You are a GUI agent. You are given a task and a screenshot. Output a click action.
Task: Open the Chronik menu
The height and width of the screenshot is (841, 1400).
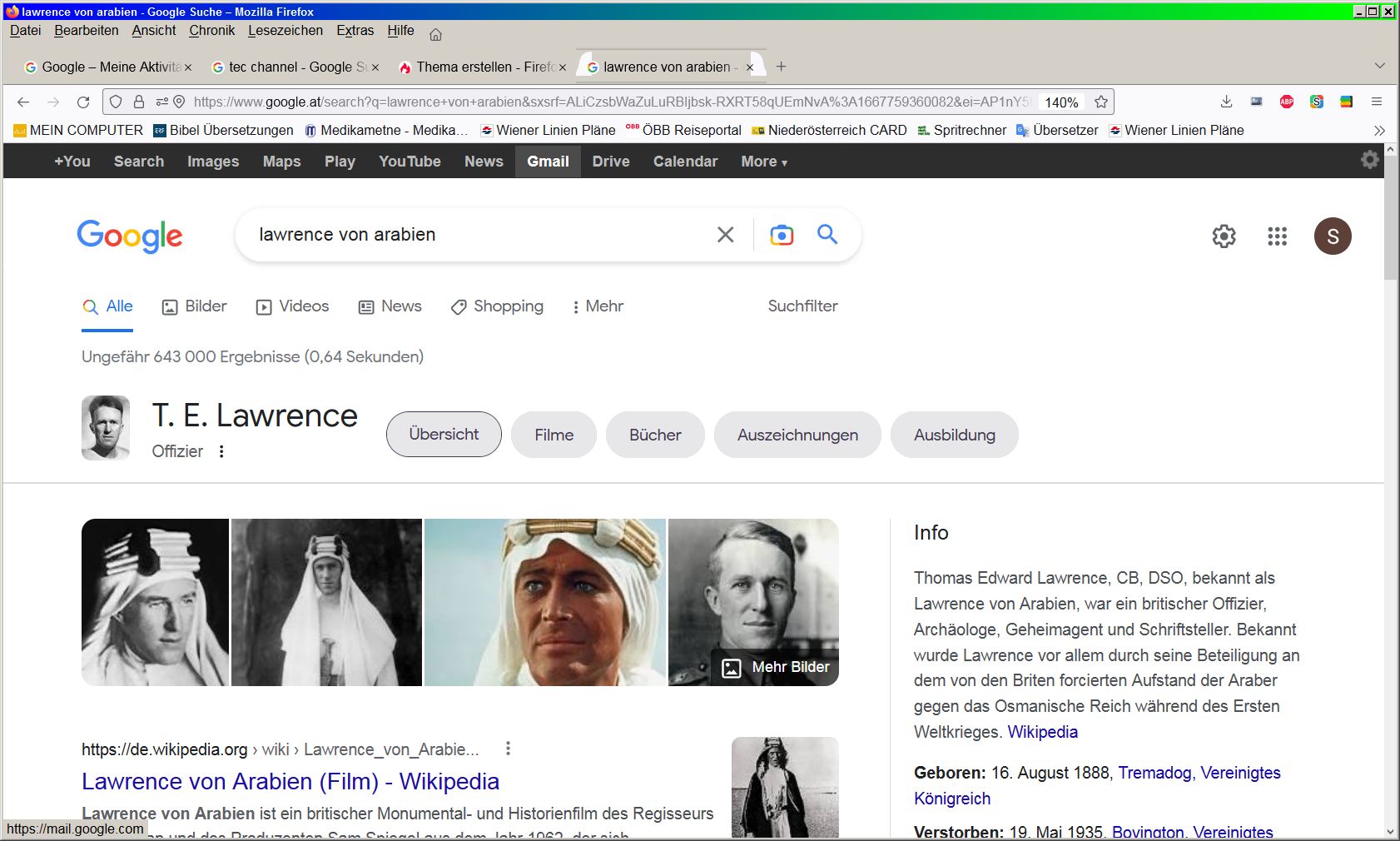coord(211,30)
